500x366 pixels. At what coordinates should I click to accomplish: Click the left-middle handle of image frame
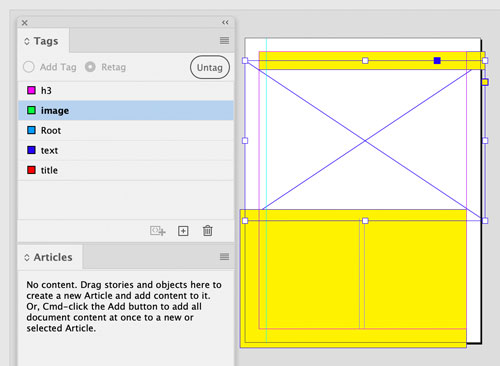coord(245,141)
